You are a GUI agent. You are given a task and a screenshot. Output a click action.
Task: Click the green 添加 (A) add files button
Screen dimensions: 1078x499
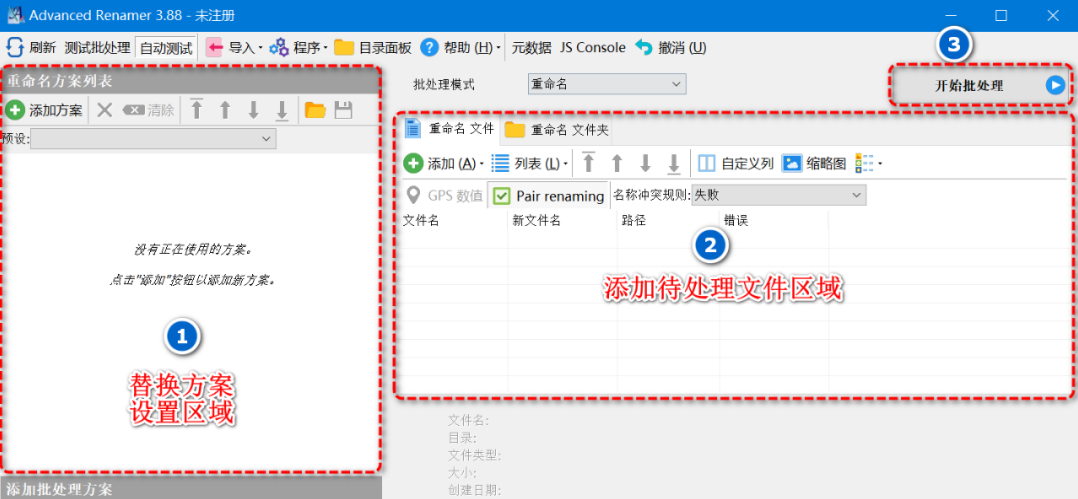pos(443,164)
